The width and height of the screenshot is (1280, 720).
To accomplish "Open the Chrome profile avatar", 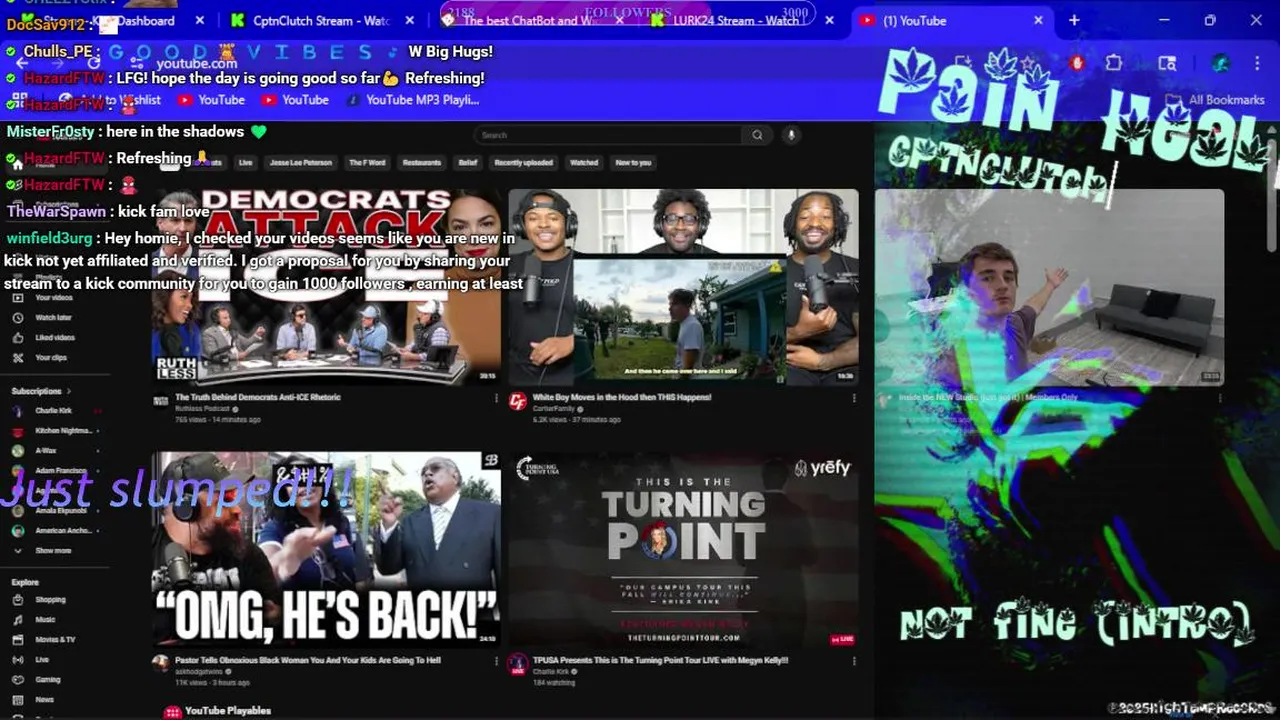I will (x=1220, y=63).
